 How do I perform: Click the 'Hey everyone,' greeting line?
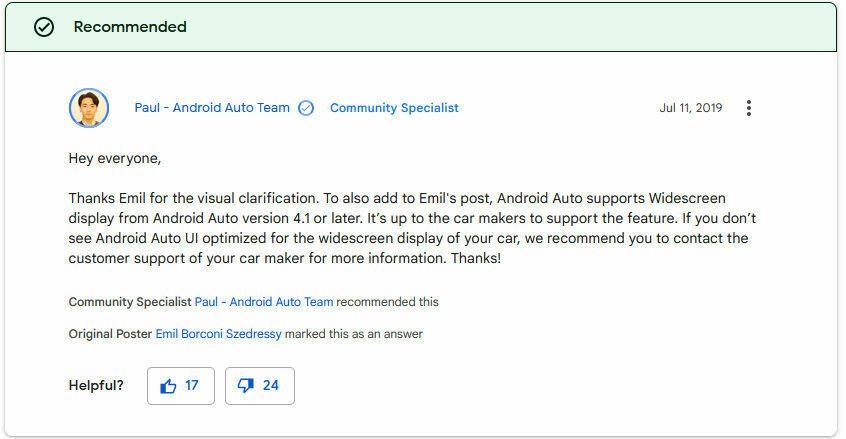click(x=114, y=158)
